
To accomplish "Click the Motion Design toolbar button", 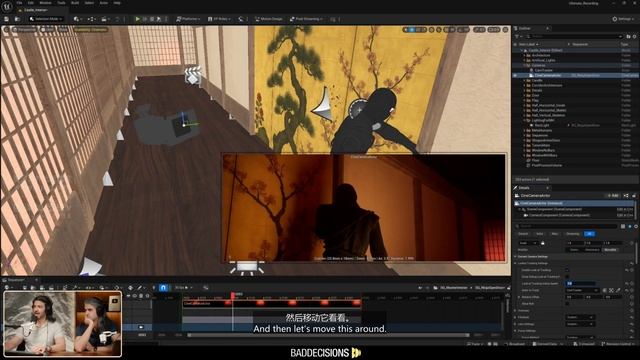I will pos(269,19).
